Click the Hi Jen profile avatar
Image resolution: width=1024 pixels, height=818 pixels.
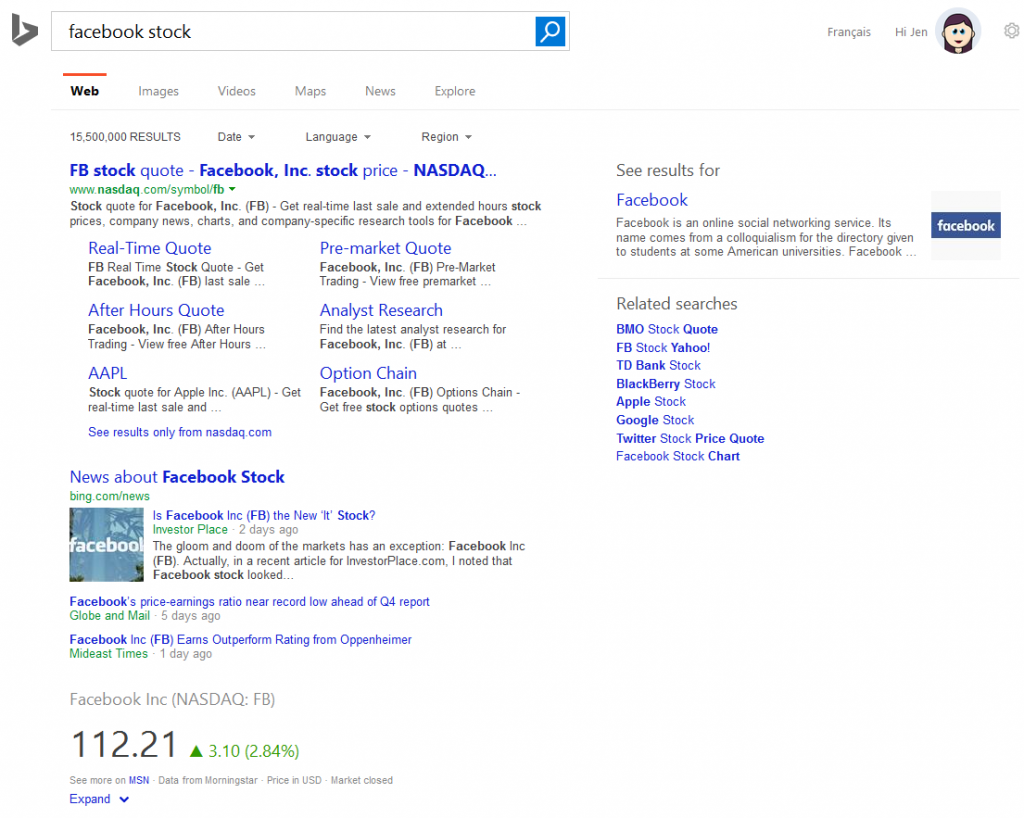(x=957, y=31)
